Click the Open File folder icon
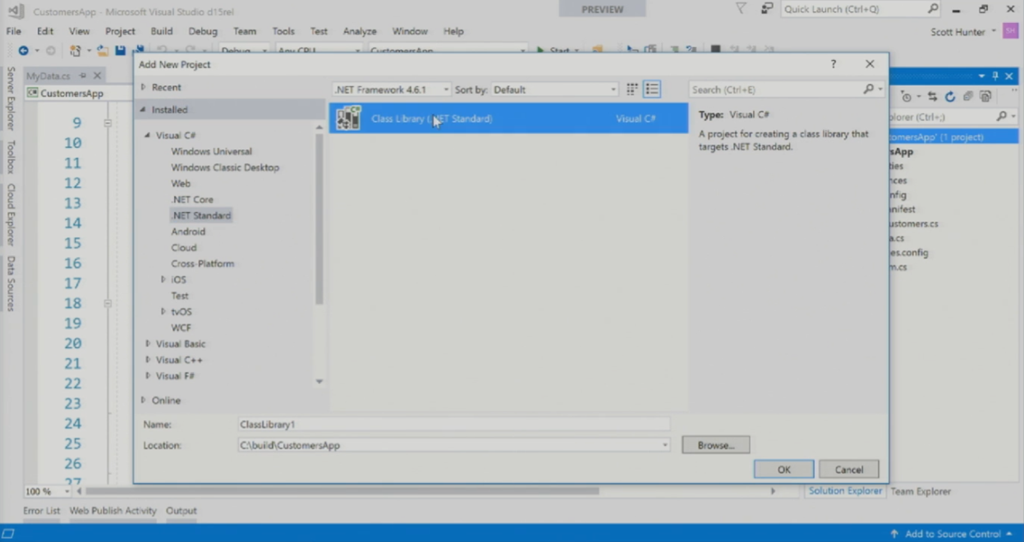Image resolution: width=1024 pixels, height=542 pixels. click(x=103, y=50)
